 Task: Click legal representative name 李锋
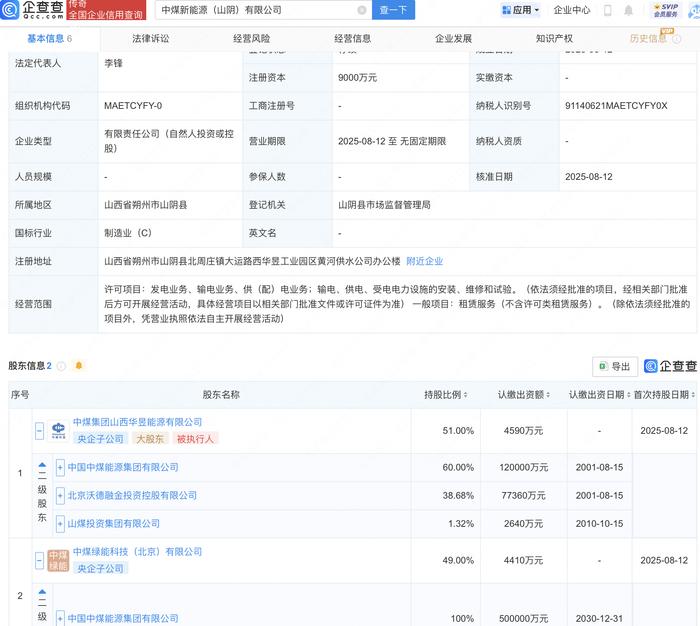(113, 63)
